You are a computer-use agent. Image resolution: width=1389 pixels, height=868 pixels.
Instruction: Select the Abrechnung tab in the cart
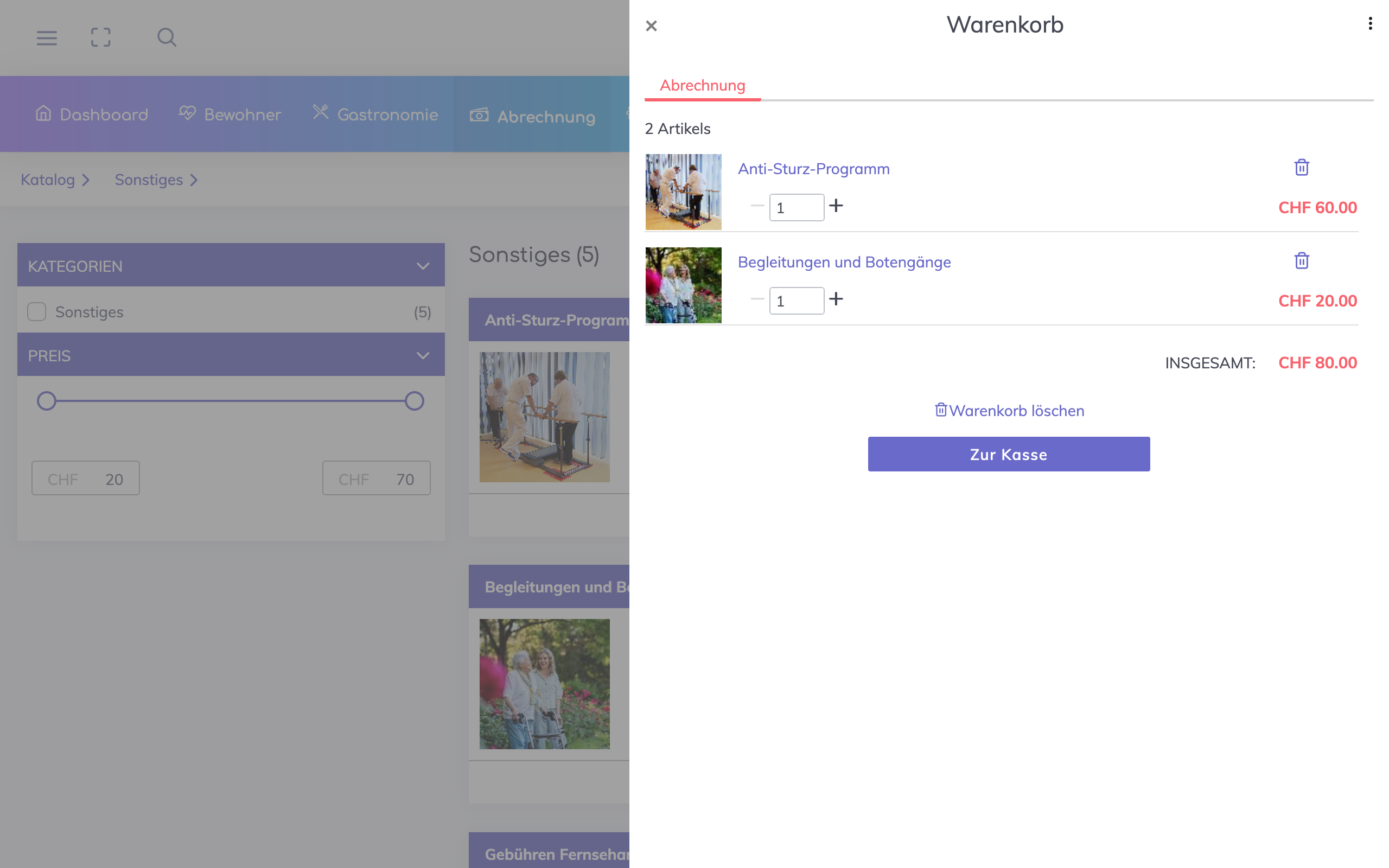pyautogui.click(x=702, y=86)
